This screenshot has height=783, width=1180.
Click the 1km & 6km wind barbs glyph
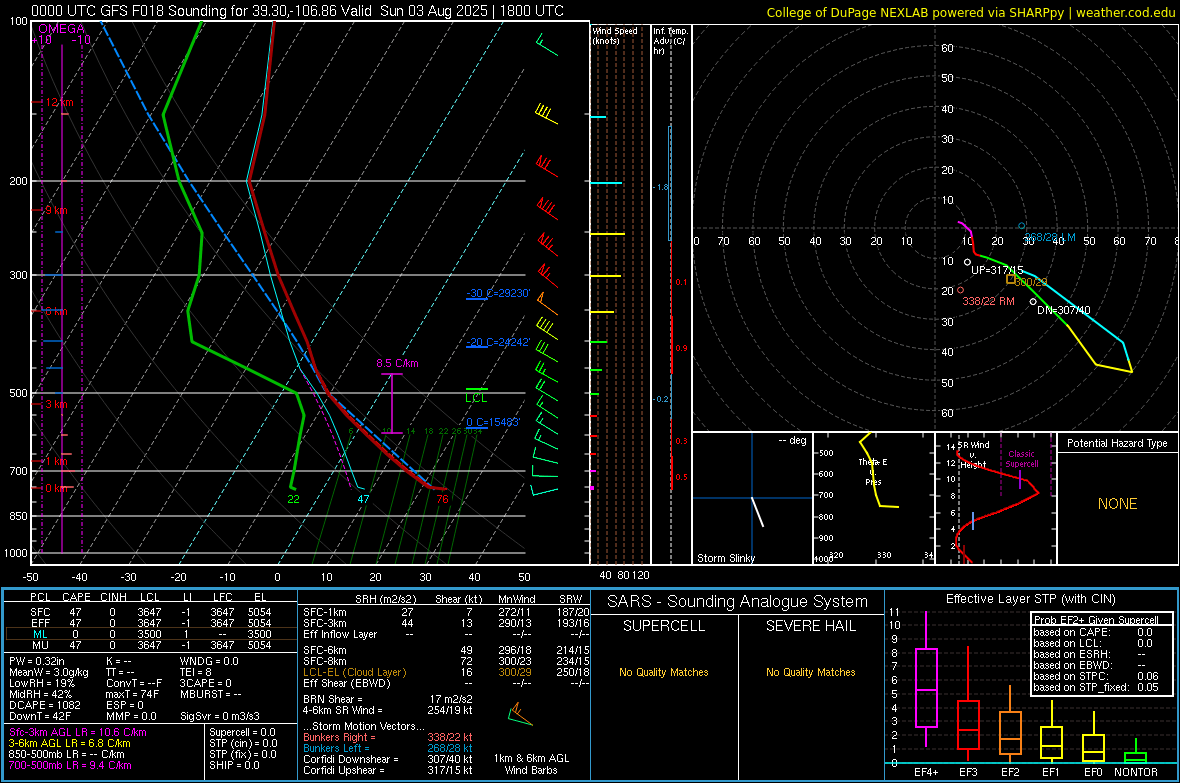520,714
